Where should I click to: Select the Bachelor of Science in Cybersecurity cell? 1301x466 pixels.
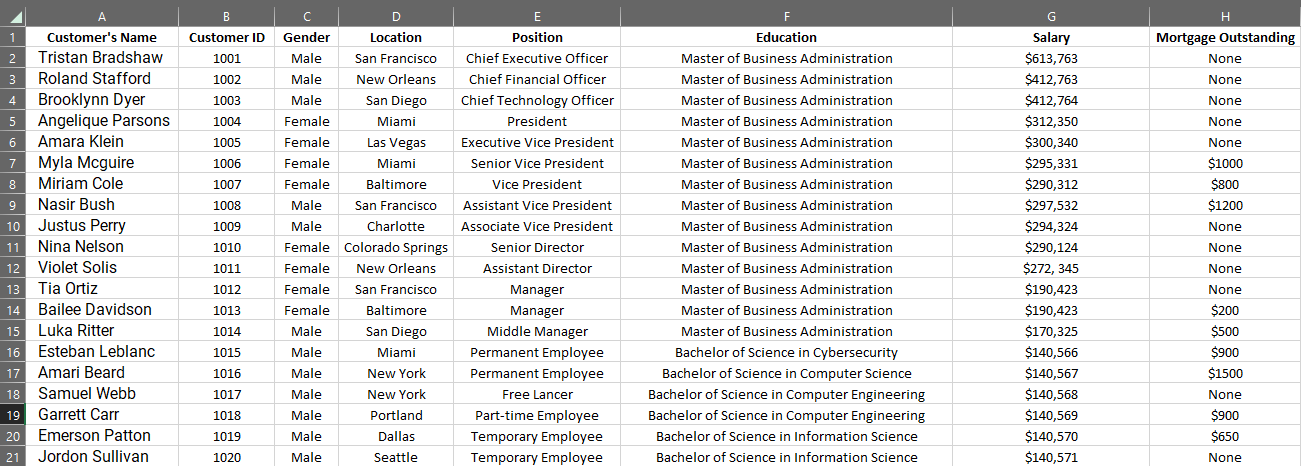(786, 352)
